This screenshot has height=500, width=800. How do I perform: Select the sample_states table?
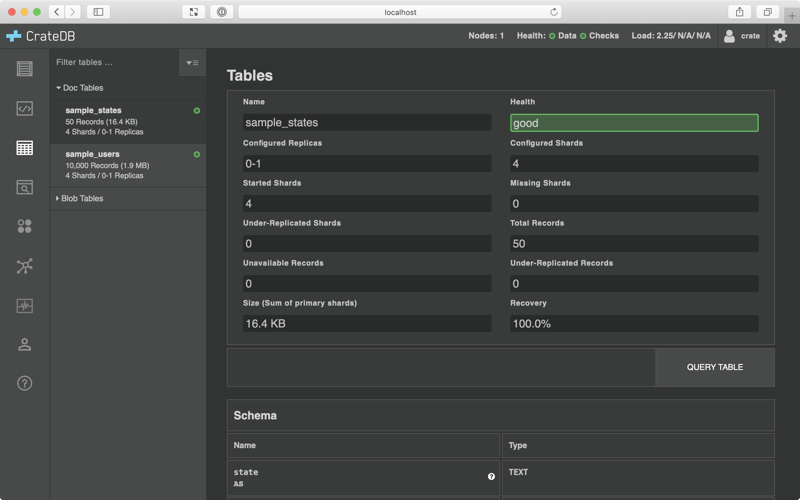point(128,121)
